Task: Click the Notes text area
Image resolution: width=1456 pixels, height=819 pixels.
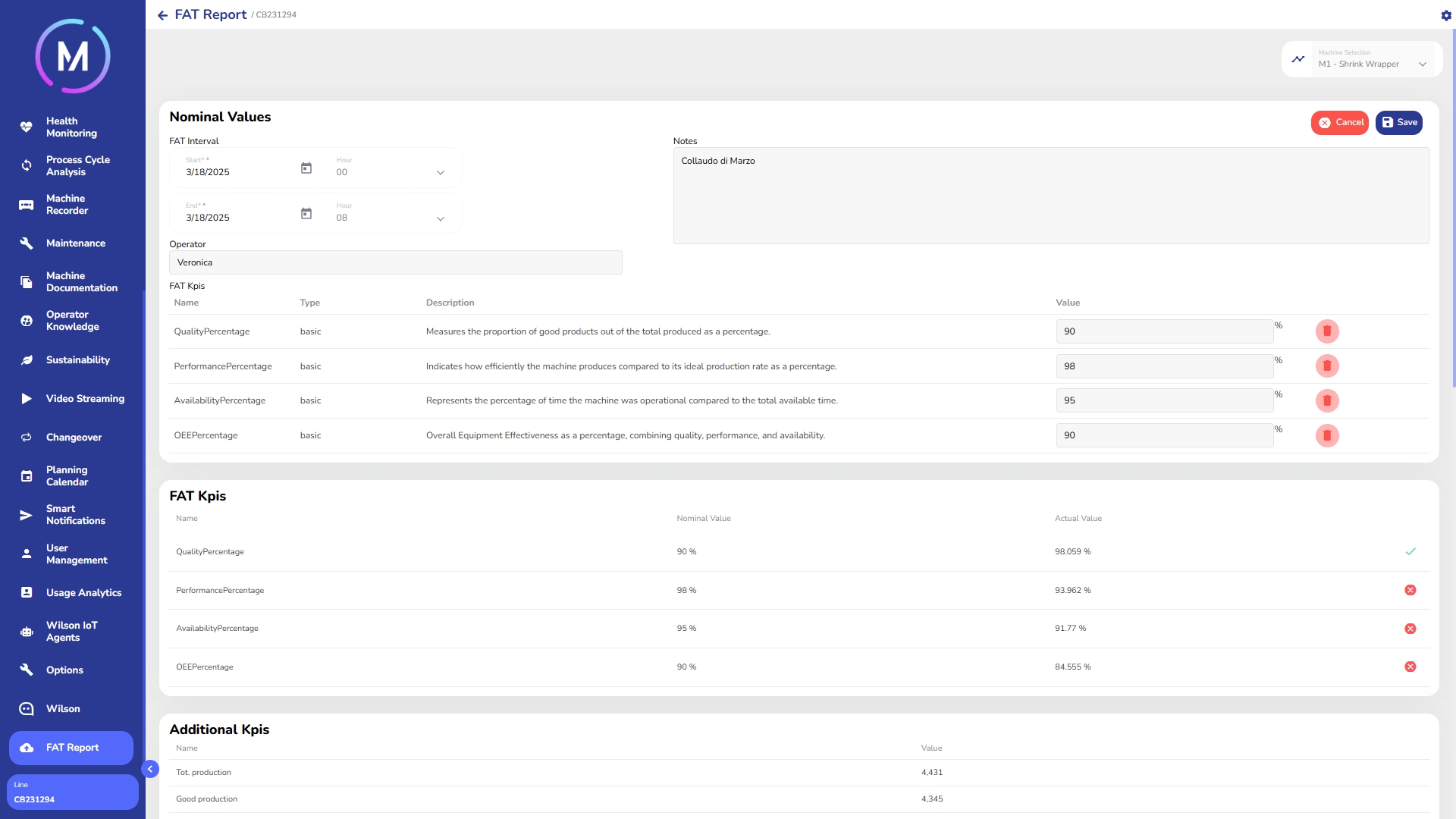Action: (1050, 196)
